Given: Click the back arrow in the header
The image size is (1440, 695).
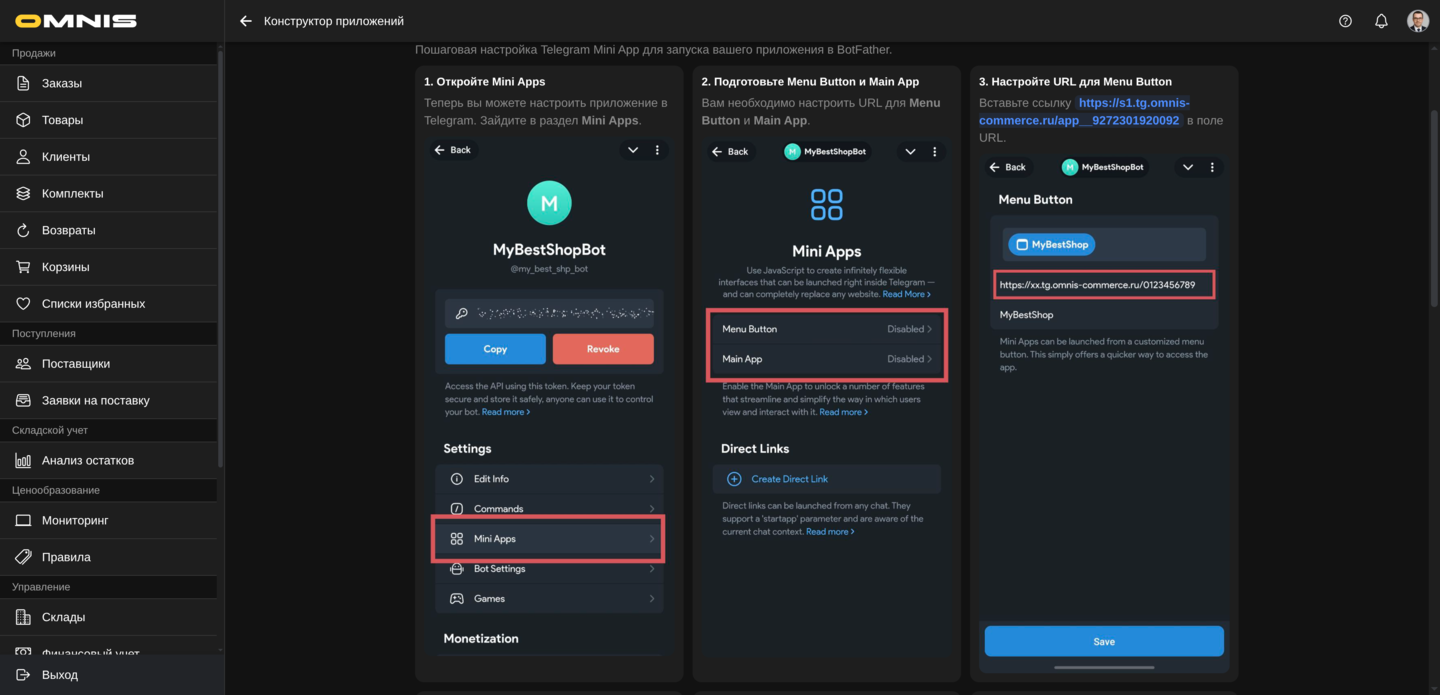Looking at the screenshot, I should click(x=246, y=21).
